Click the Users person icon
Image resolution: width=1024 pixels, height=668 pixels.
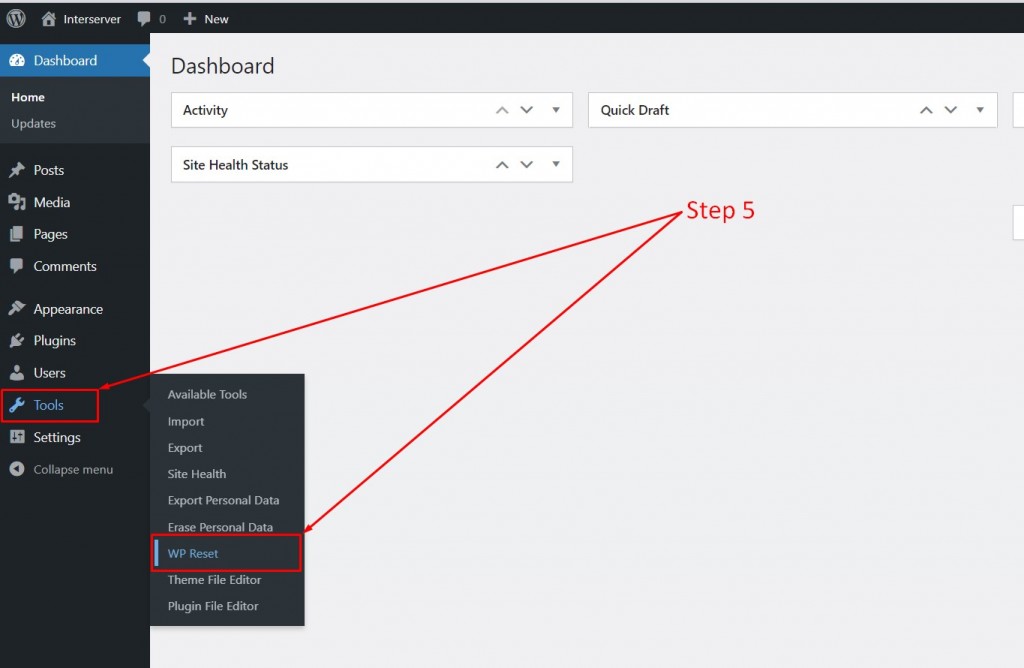[x=17, y=373]
